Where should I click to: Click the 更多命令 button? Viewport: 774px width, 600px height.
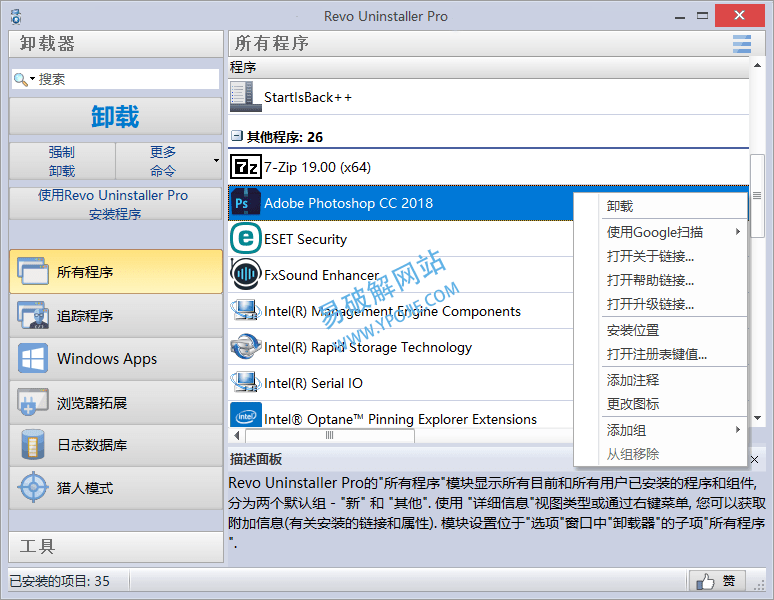(168, 161)
